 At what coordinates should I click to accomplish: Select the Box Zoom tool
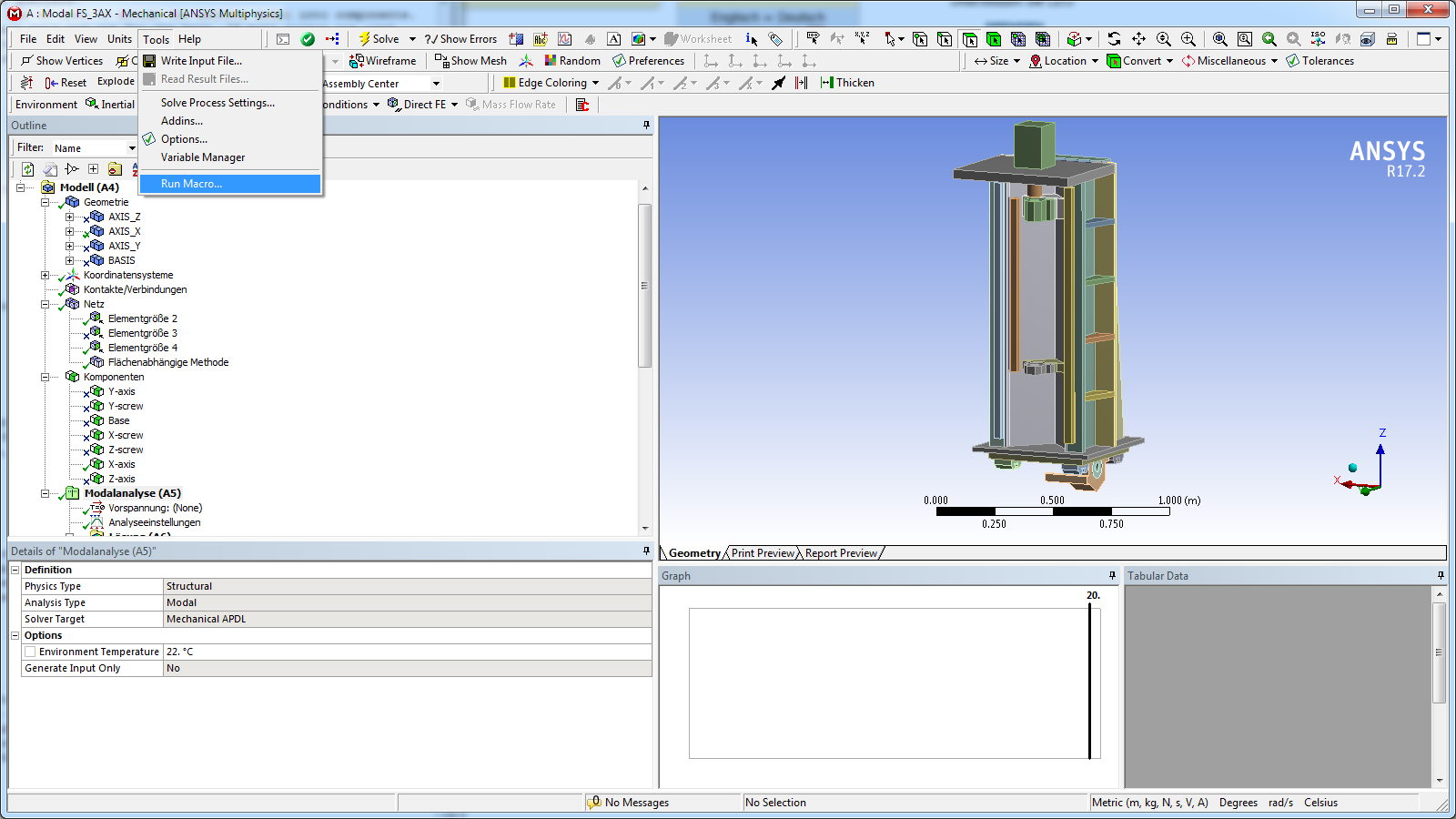click(1188, 39)
